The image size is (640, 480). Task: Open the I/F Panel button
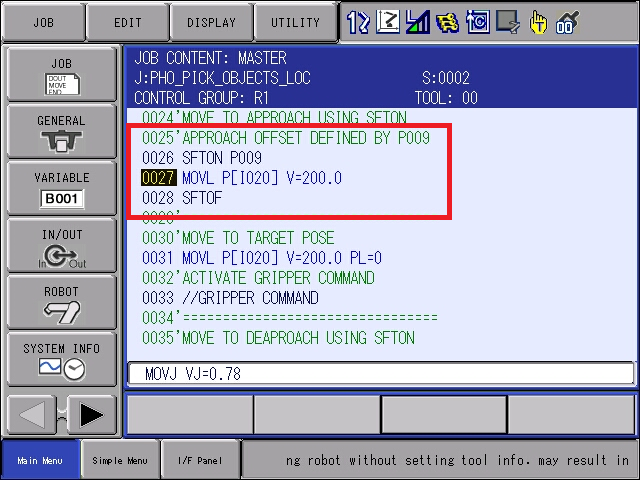200,460
